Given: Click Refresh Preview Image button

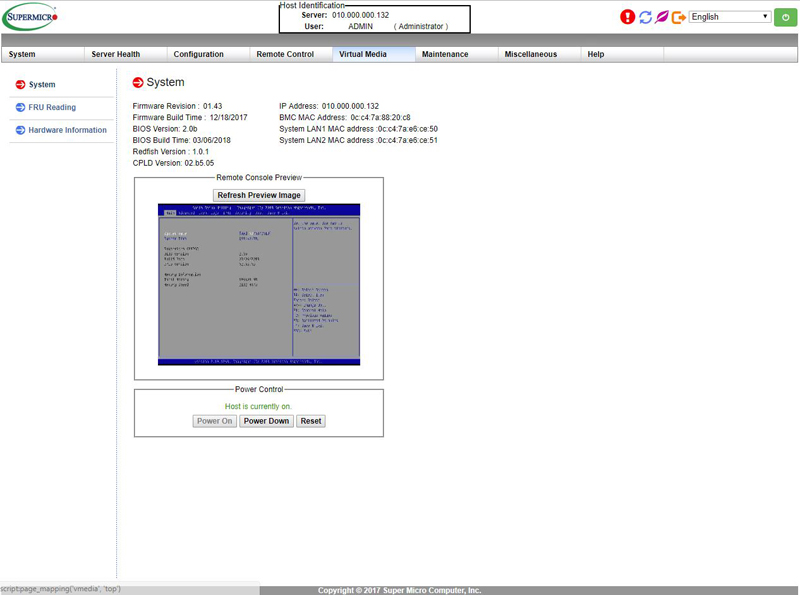Looking at the screenshot, I should (259, 195).
